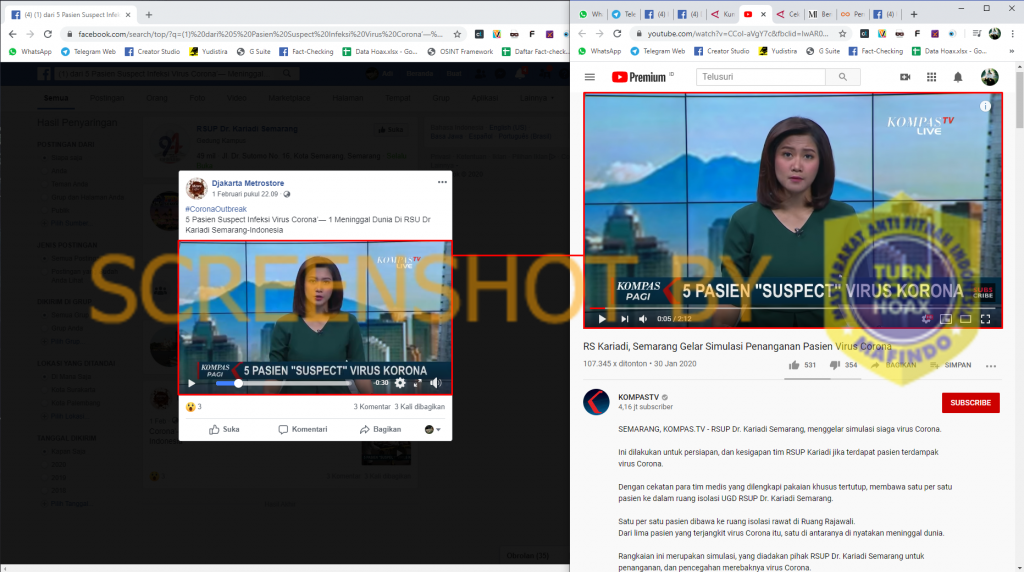Subscribe to KOMPASTV channel

(970, 403)
